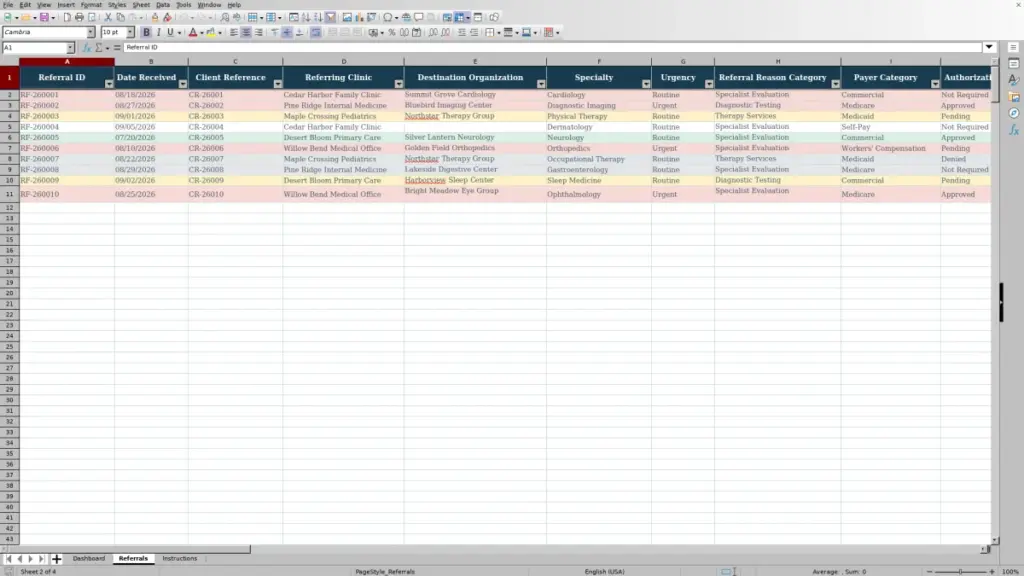Open sidebar Properties panel icon
This screenshot has height=576, width=1024.
(x=1014, y=64)
